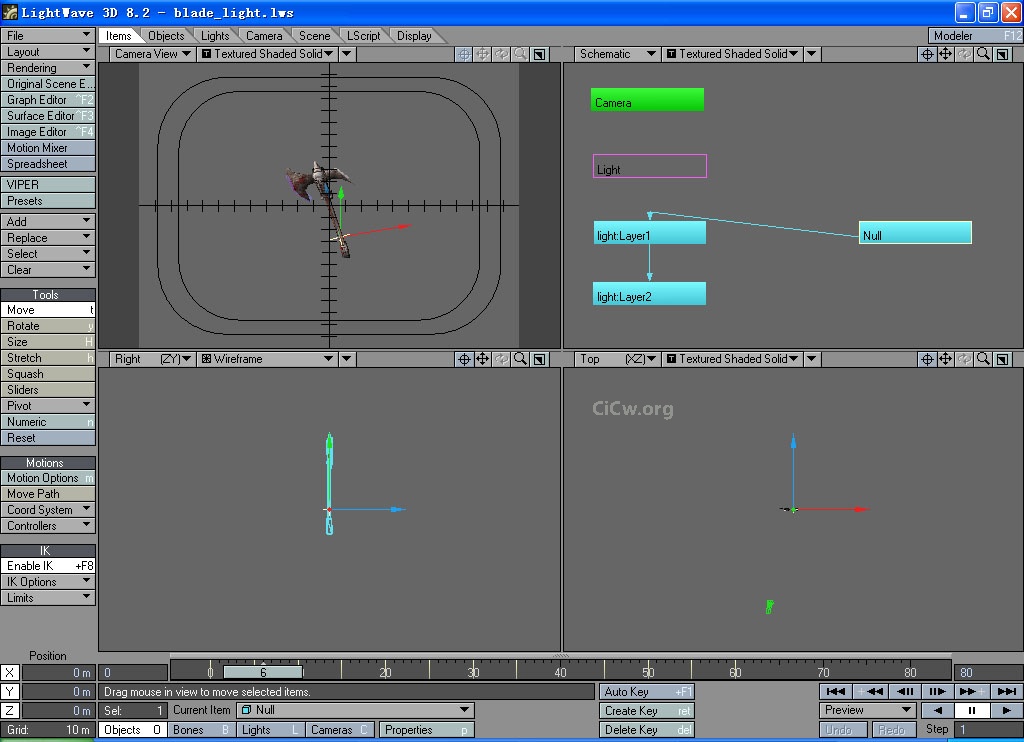Viewport: 1024px width, 742px height.
Task: Maximize the Top (XZ) viewport
Action: click(x=1002, y=359)
